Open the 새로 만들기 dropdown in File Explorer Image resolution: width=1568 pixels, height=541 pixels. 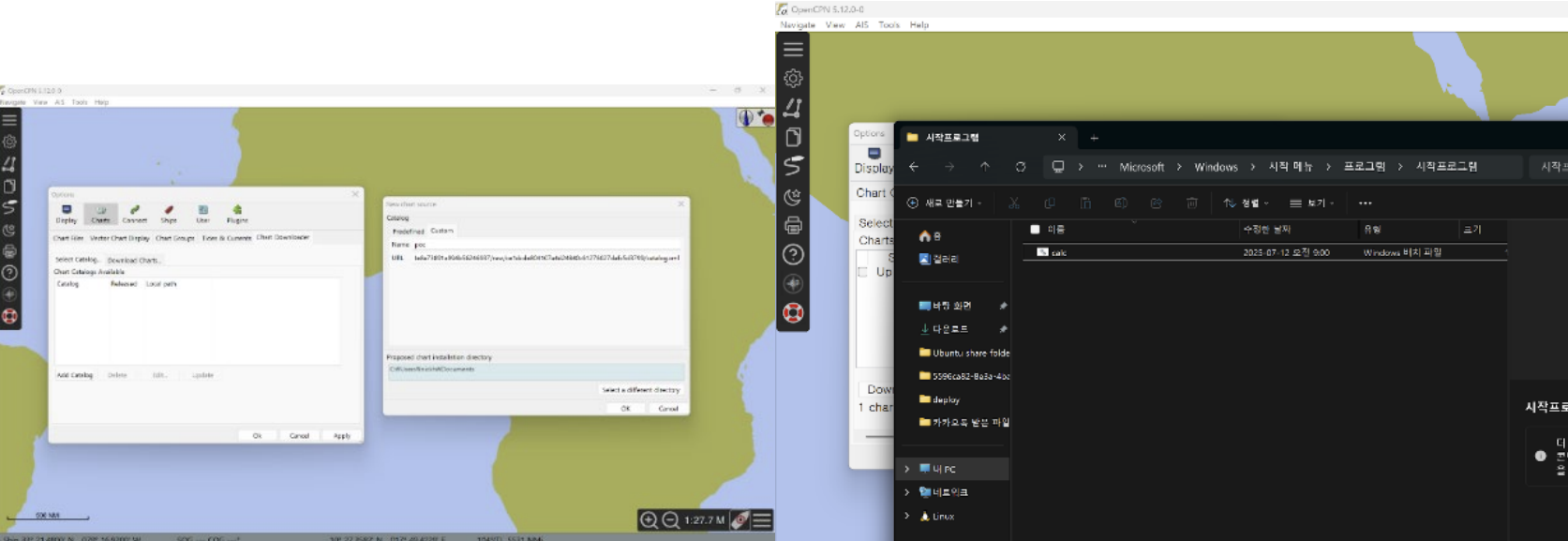coord(944,203)
